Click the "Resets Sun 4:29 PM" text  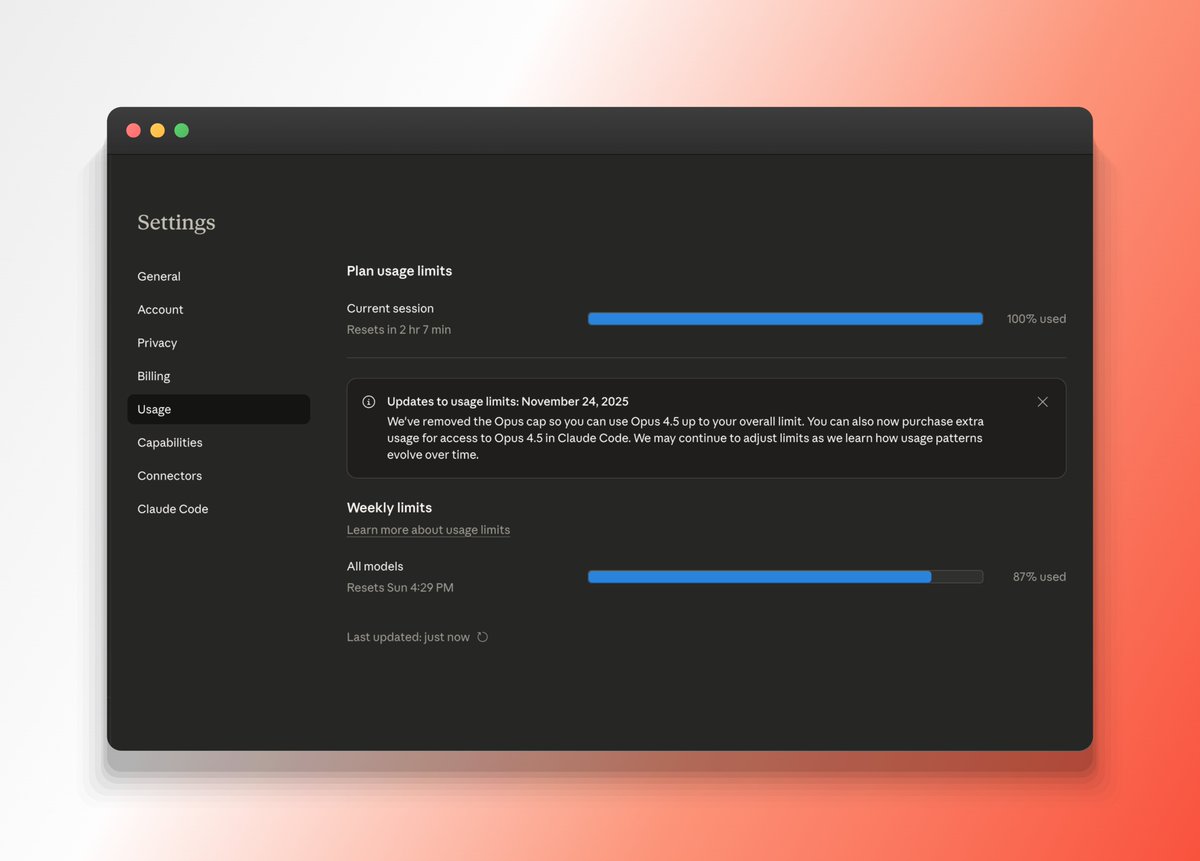coord(400,588)
